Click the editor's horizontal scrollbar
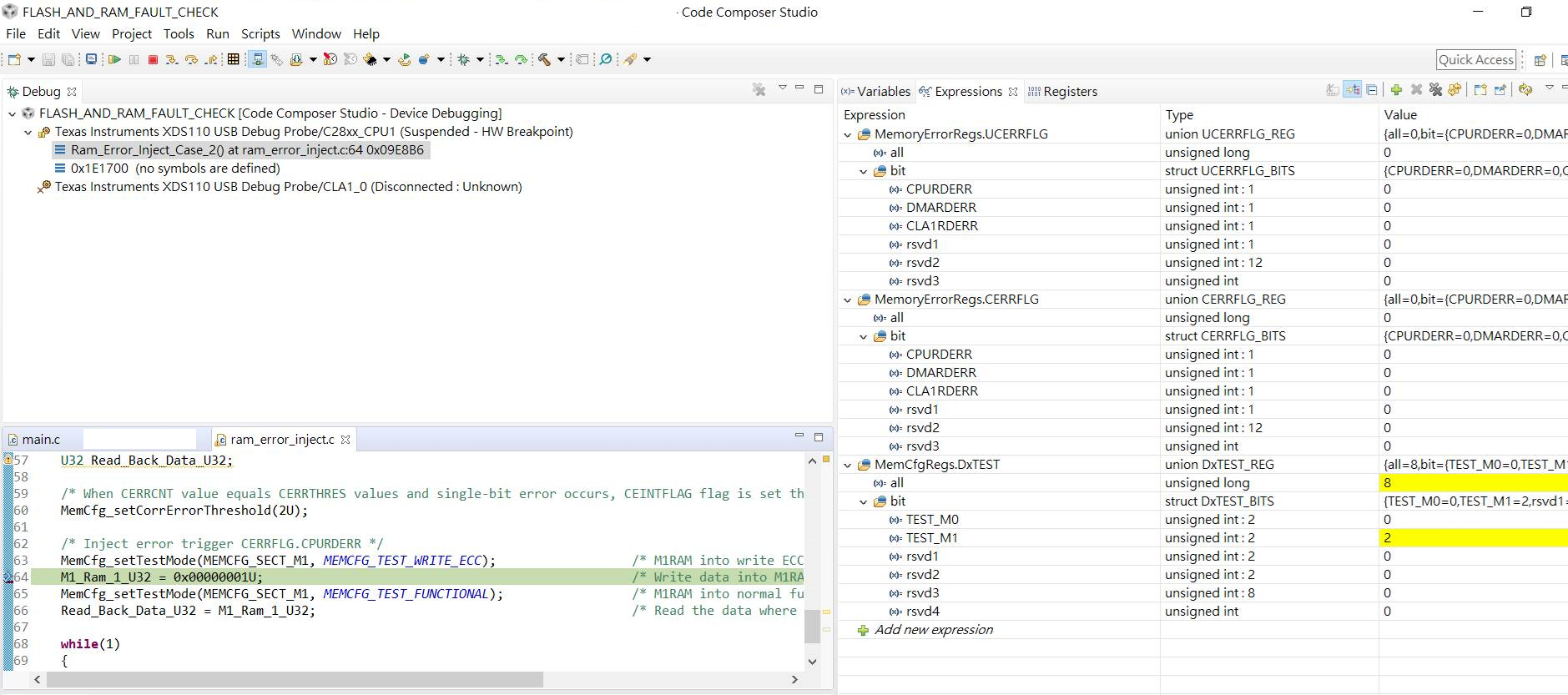Image resolution: width=1568 pixels, height=695 pixels. (x=294, y=680)
